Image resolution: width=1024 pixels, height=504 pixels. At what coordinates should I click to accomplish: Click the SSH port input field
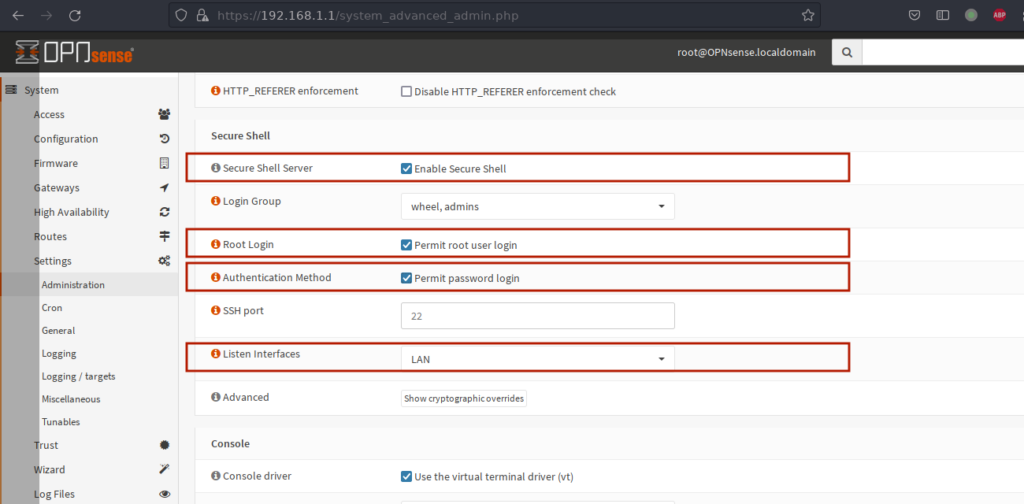(537, 316)
